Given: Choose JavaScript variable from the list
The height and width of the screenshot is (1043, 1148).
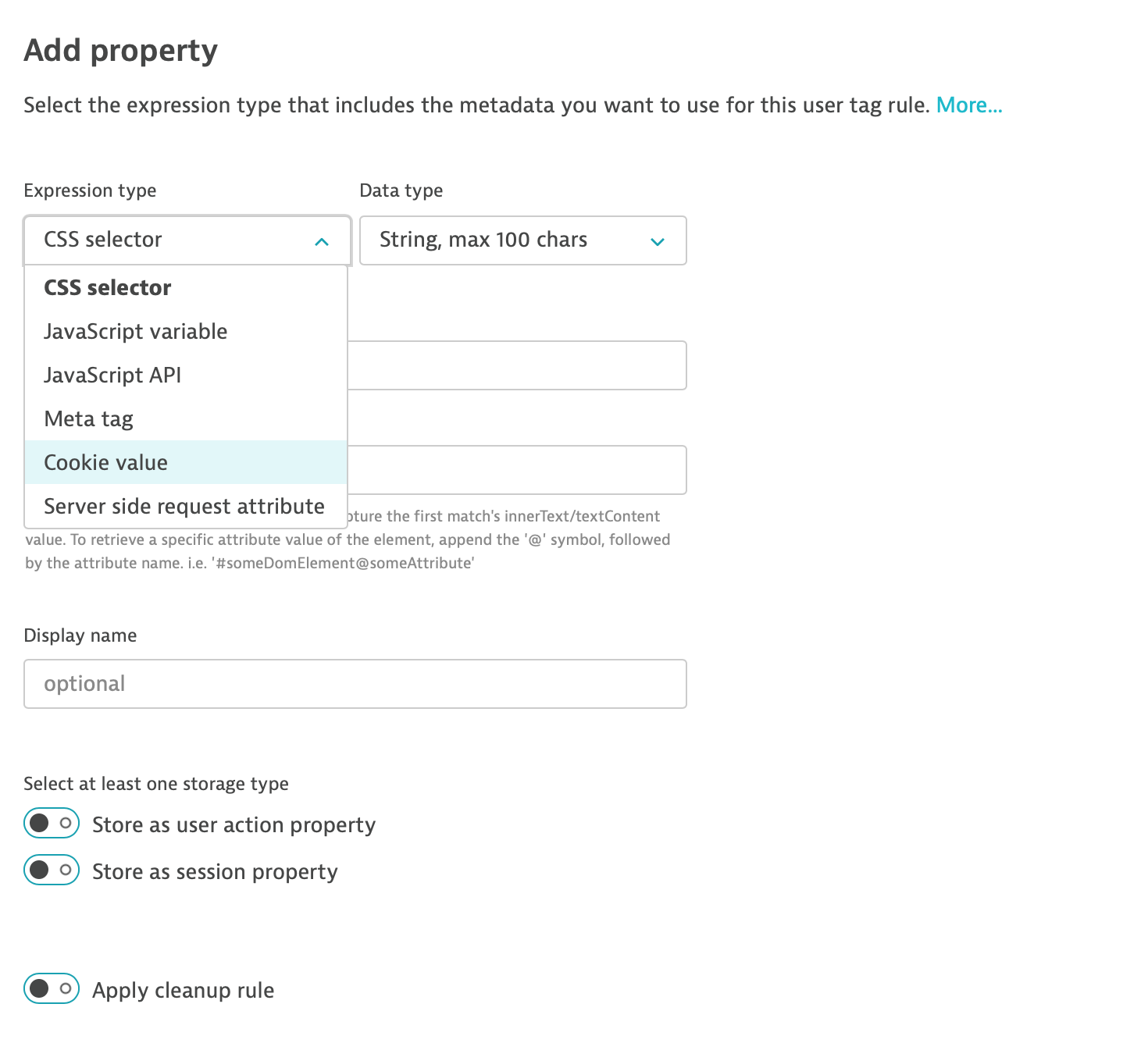Looking at the screenshot, I should pos(136,332).
